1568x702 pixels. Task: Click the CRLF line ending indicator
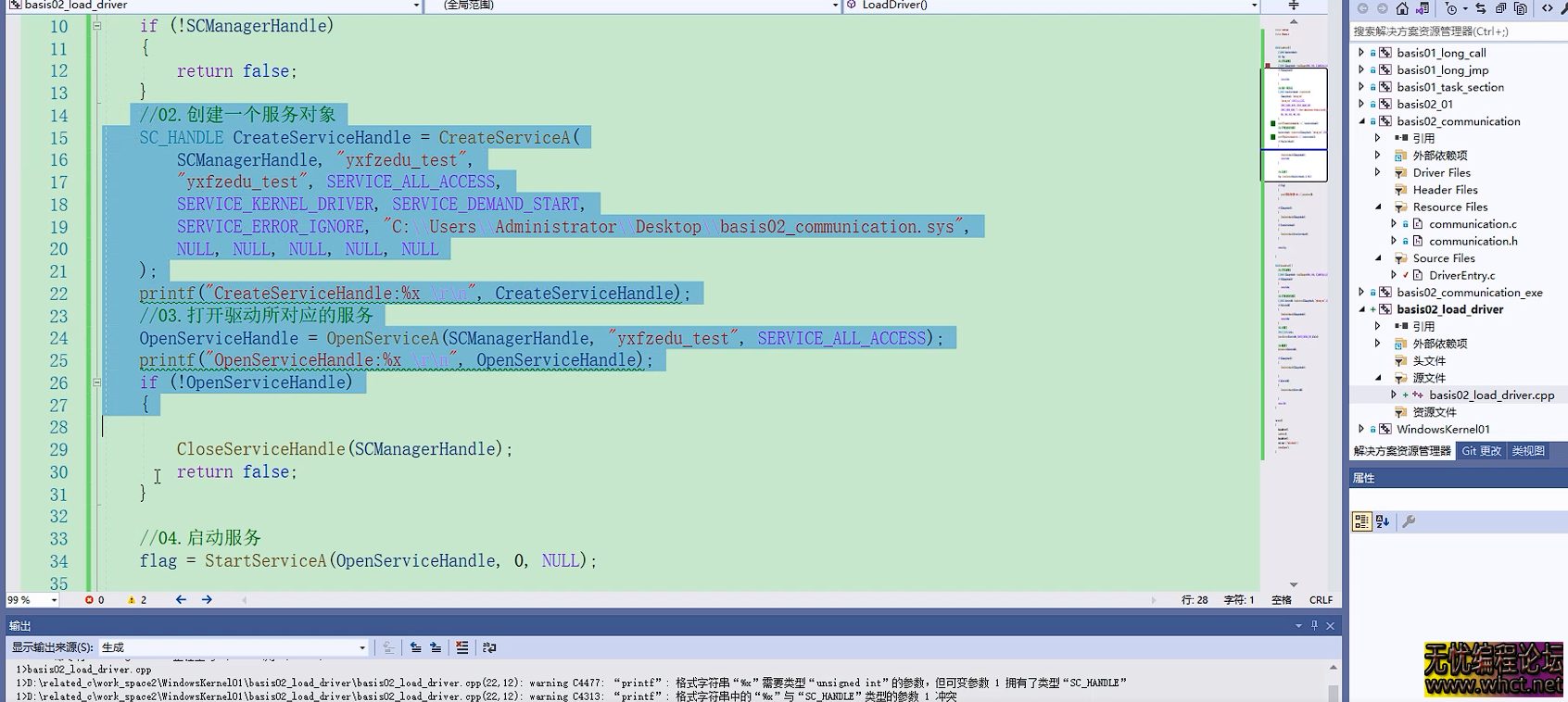[x=1321, y=600]
